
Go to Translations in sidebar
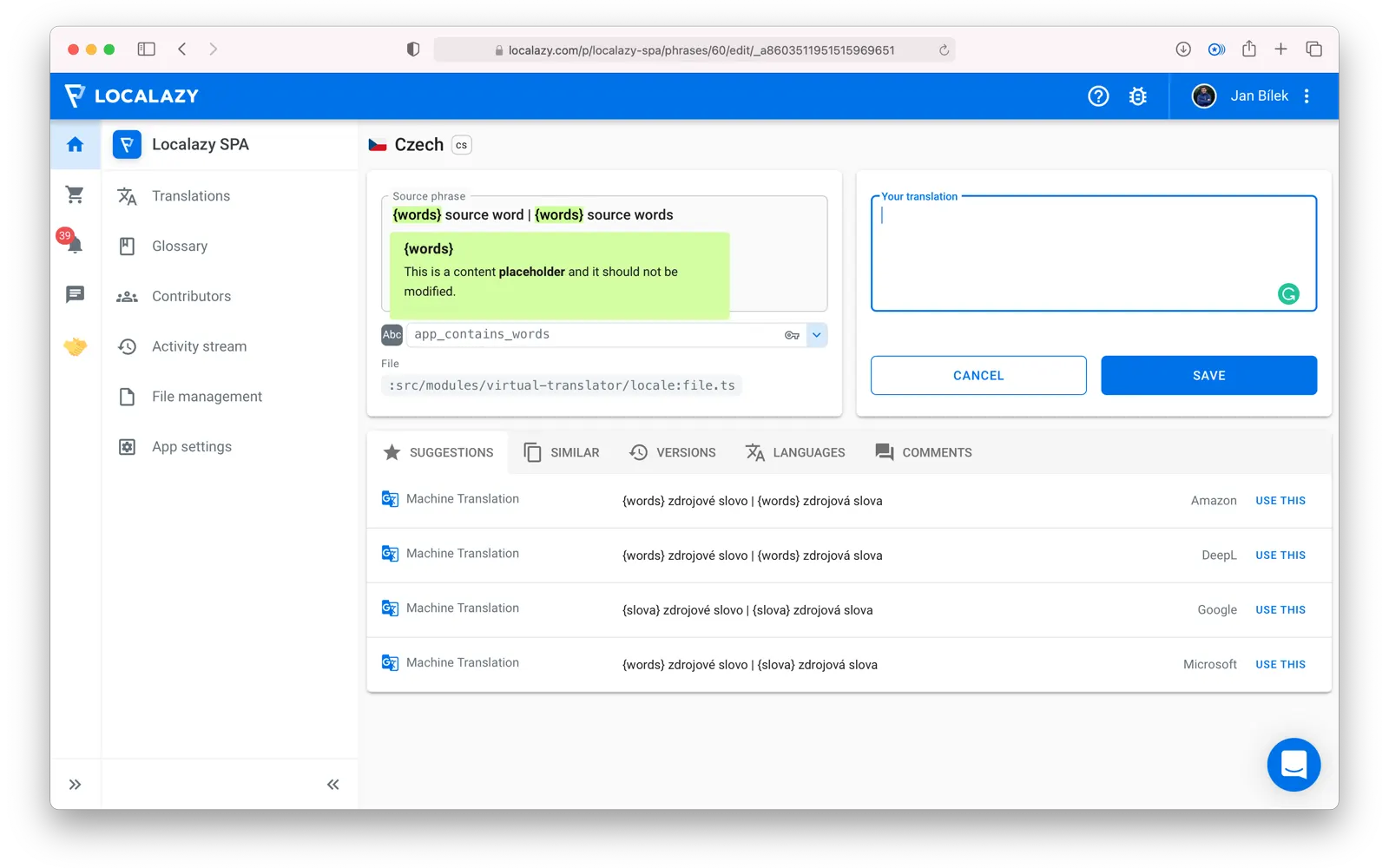click(x=191, y=196)
